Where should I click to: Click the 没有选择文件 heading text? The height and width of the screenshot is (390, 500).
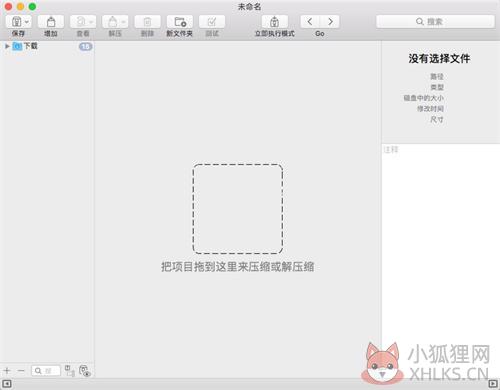(439, 59)
